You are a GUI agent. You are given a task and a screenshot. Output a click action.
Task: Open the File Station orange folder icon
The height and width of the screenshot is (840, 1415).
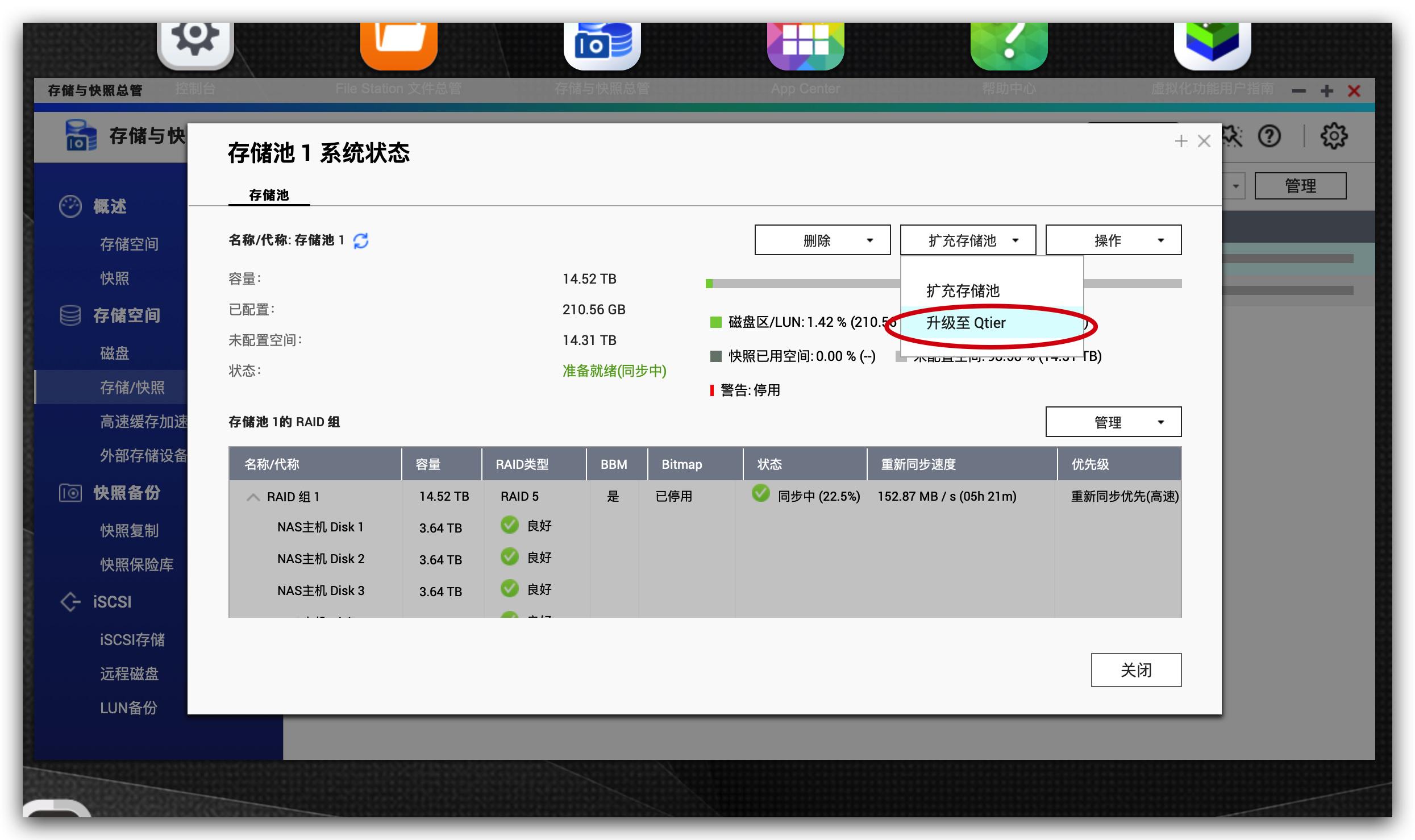point(399,43)
